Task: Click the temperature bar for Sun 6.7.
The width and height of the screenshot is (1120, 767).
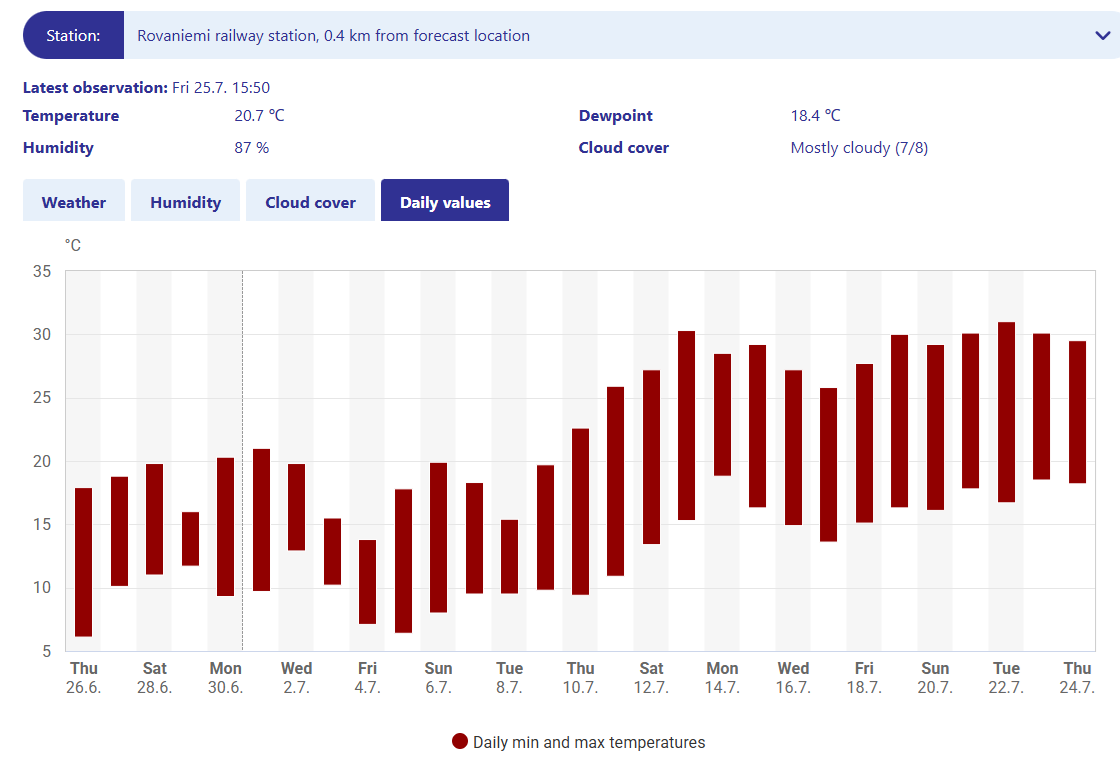Action: [439, 538]
